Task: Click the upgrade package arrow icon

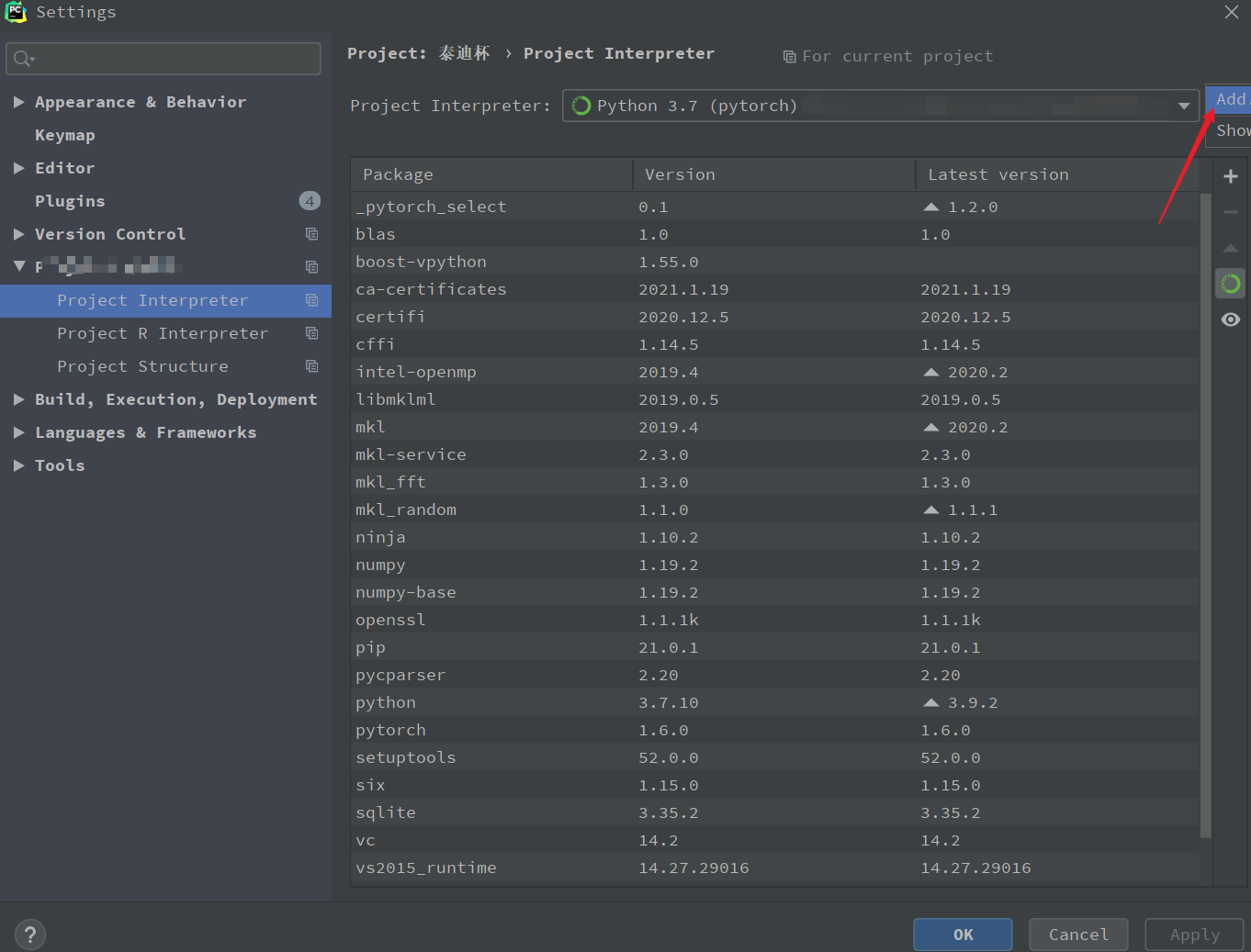Action: pyautogui.click(x=1231, y=248)
